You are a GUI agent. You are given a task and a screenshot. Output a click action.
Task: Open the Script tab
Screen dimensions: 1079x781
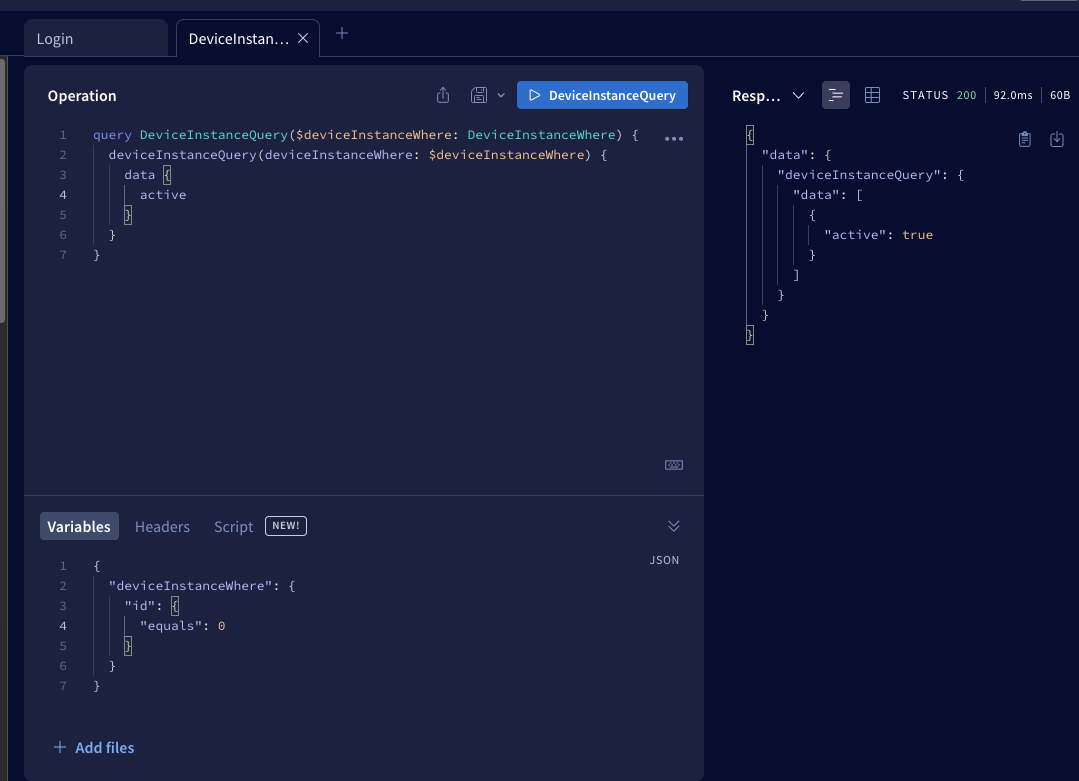[x=234, y=526]
